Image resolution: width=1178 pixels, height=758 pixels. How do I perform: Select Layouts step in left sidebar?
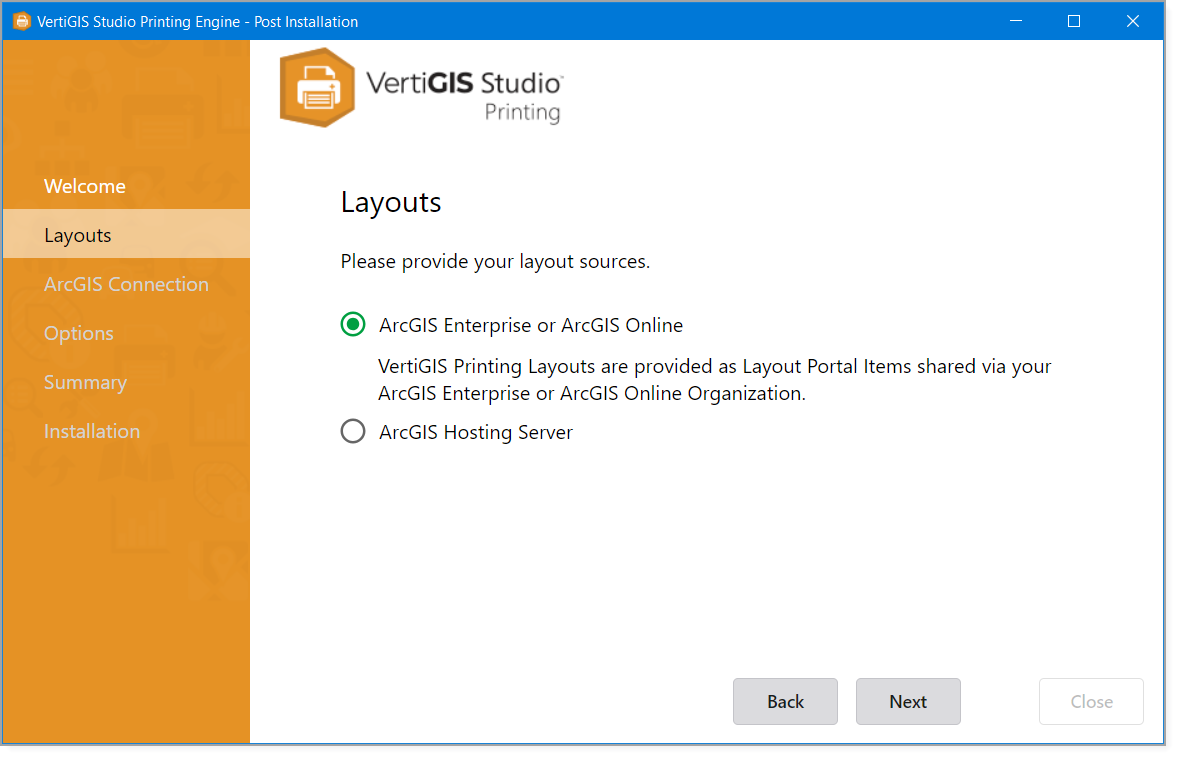[x=78, y=235]
